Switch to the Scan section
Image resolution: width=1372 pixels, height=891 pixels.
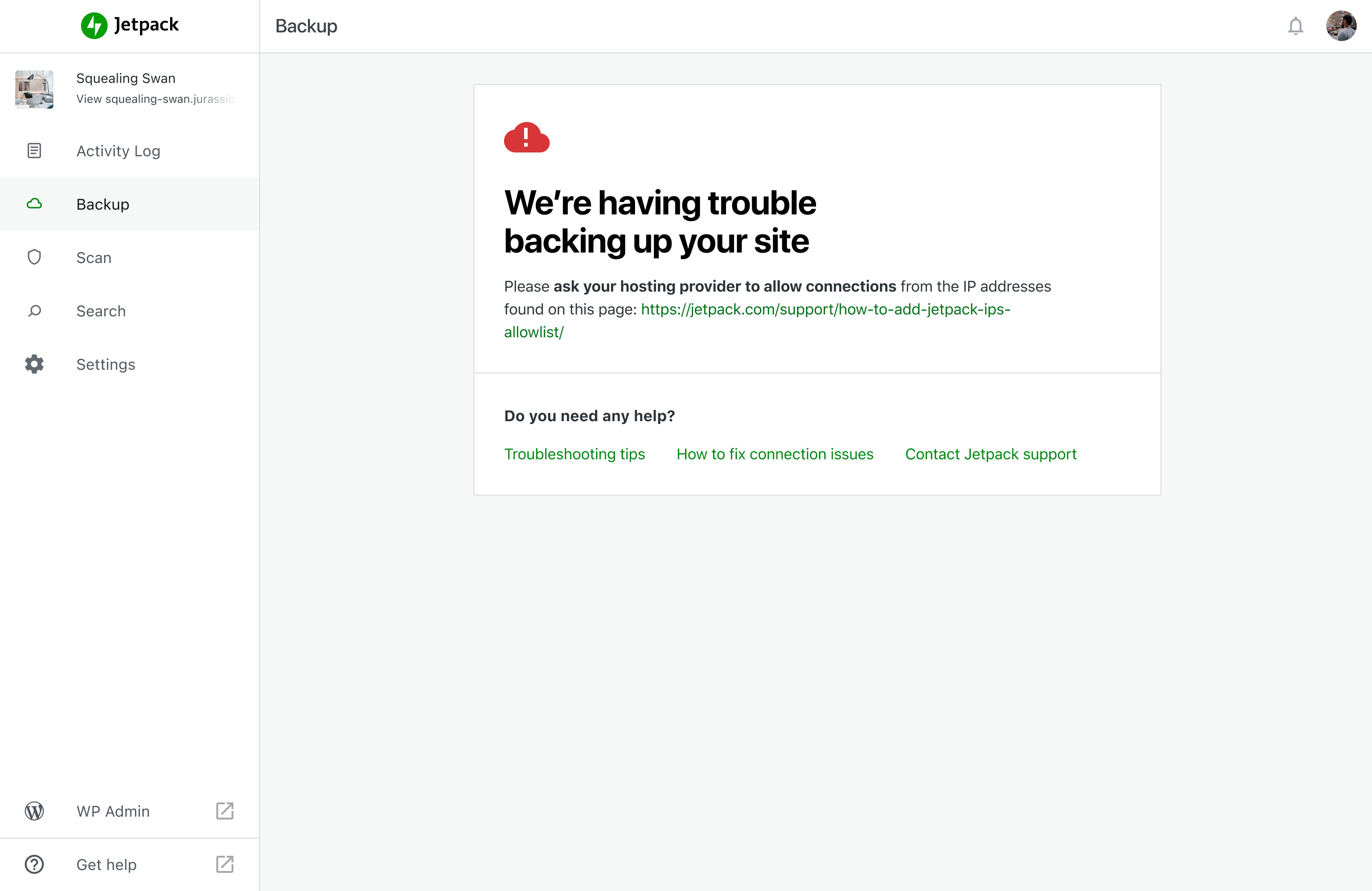coord(94,257)
